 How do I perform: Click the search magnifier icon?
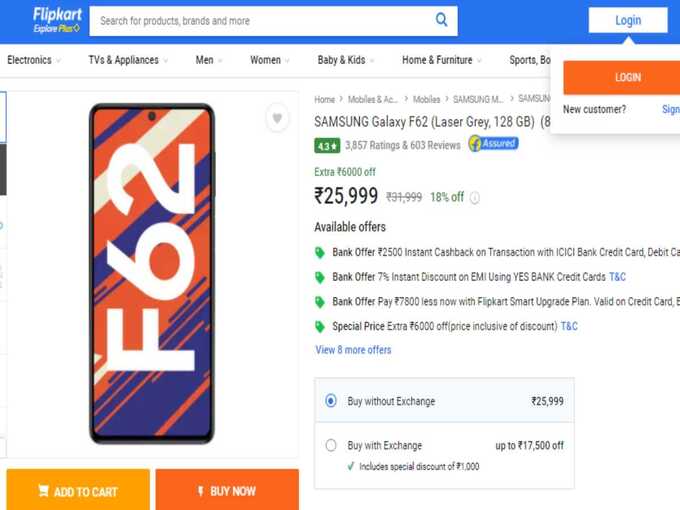441,20
